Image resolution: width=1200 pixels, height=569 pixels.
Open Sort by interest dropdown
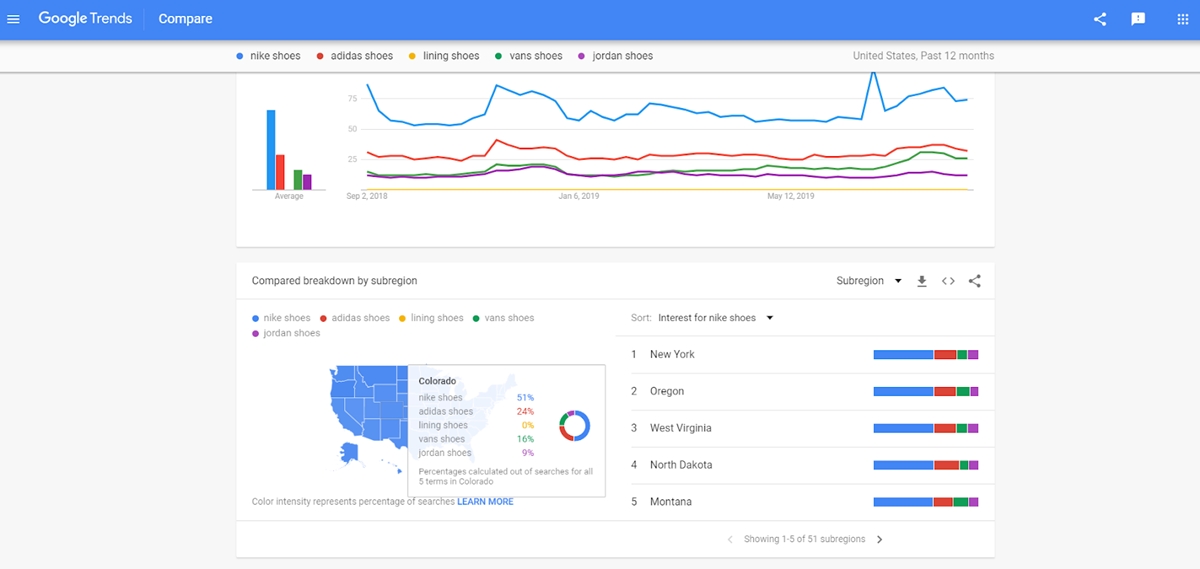(716, 318)
